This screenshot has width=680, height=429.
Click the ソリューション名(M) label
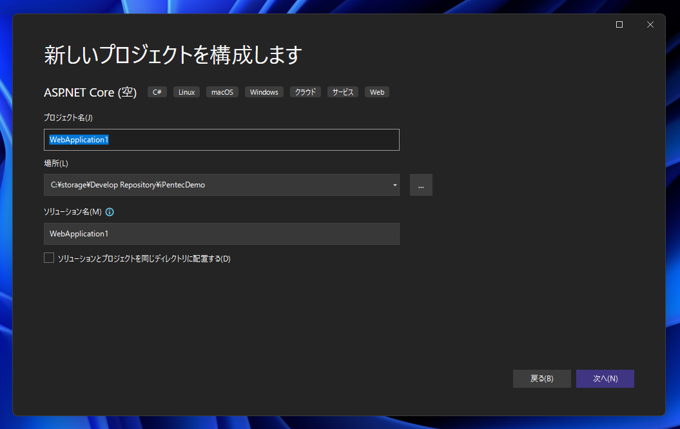(x=72, y=212)
